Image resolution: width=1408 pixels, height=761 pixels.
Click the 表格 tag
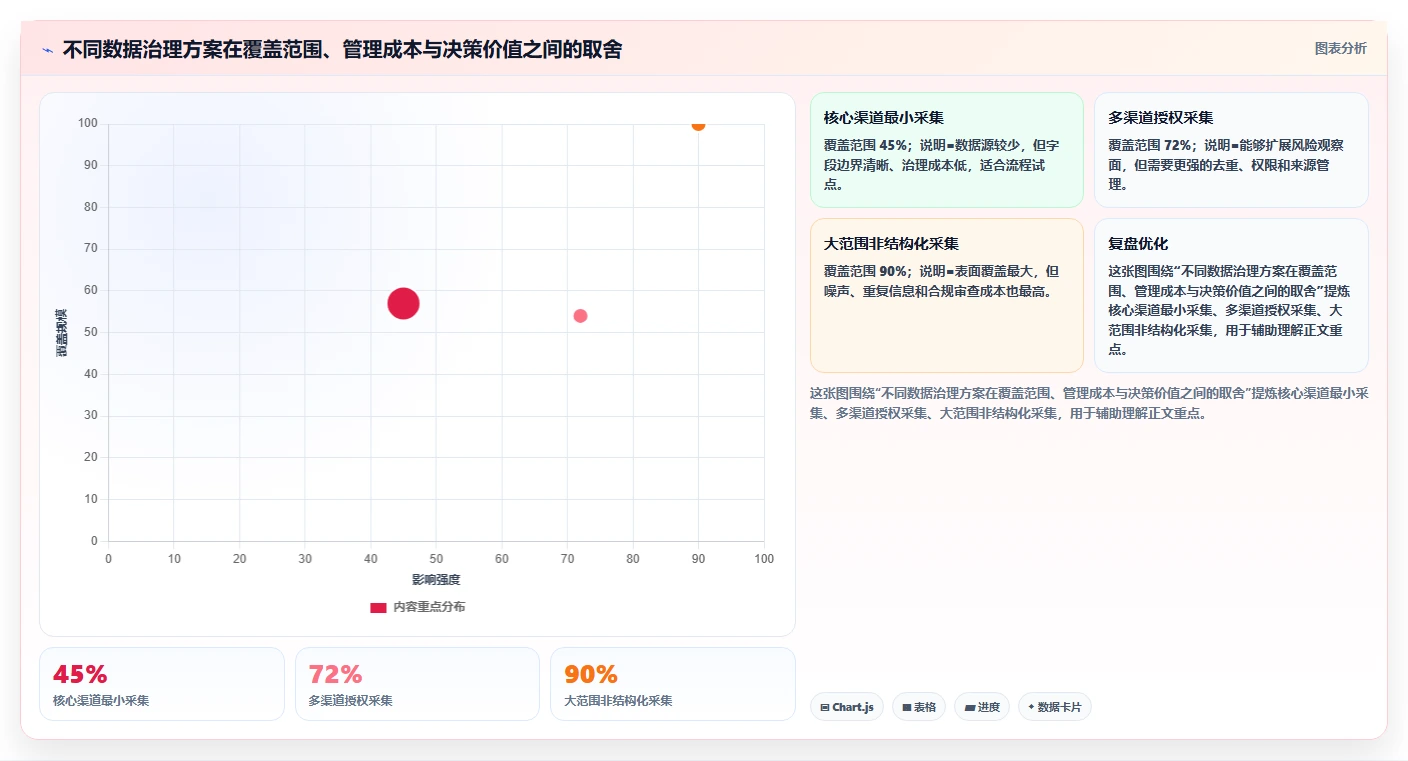pos(919,707)
